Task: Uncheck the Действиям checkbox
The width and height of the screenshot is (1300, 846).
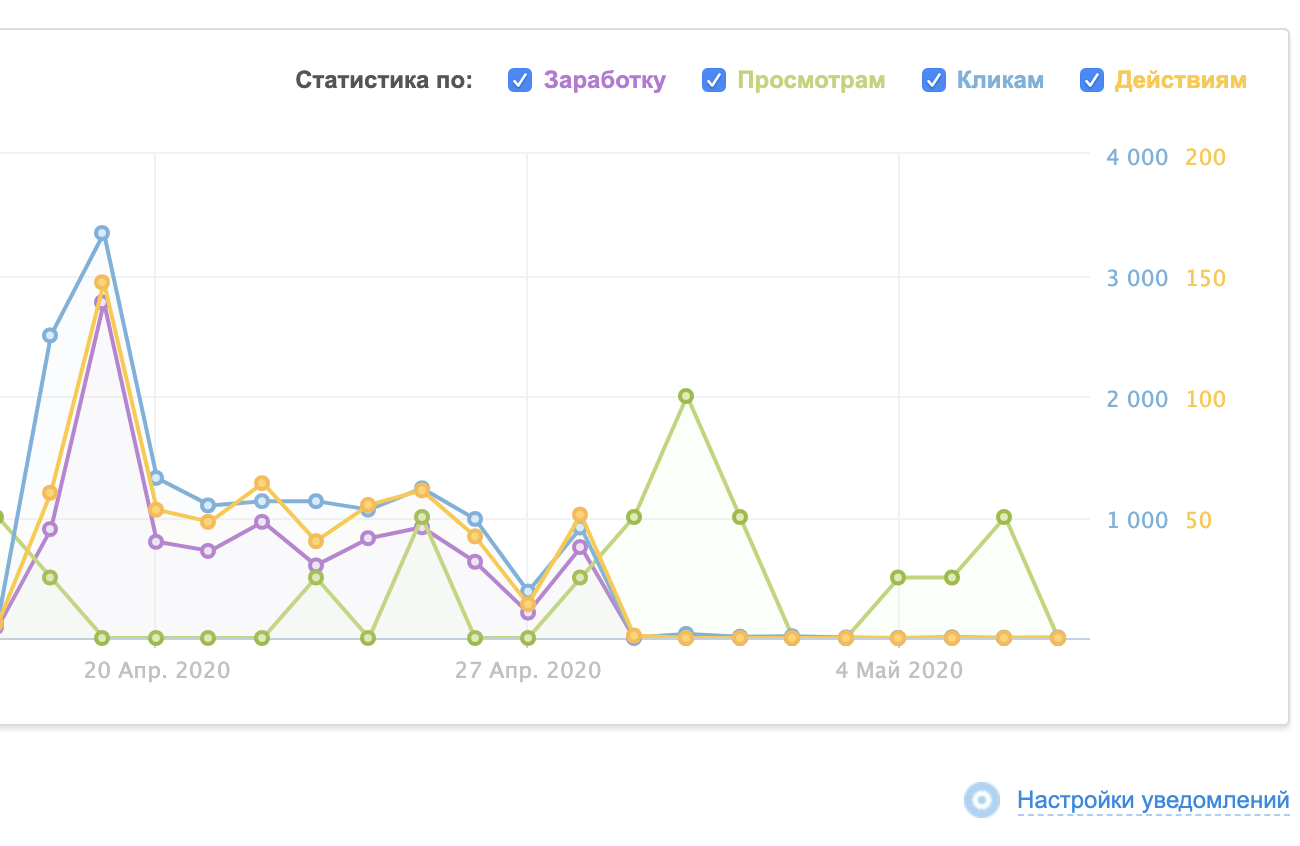Action: click(x=1092, y=80)
